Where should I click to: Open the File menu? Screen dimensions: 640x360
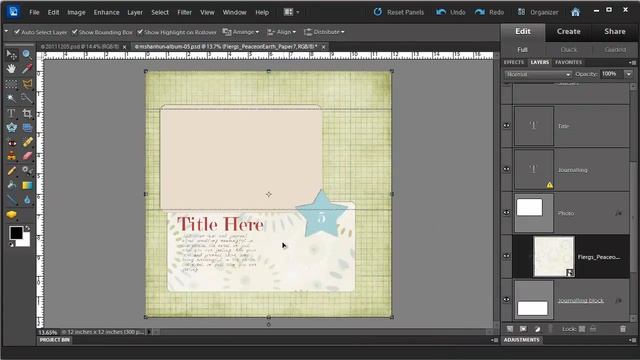pyautogui.click(x=34, y=12)
